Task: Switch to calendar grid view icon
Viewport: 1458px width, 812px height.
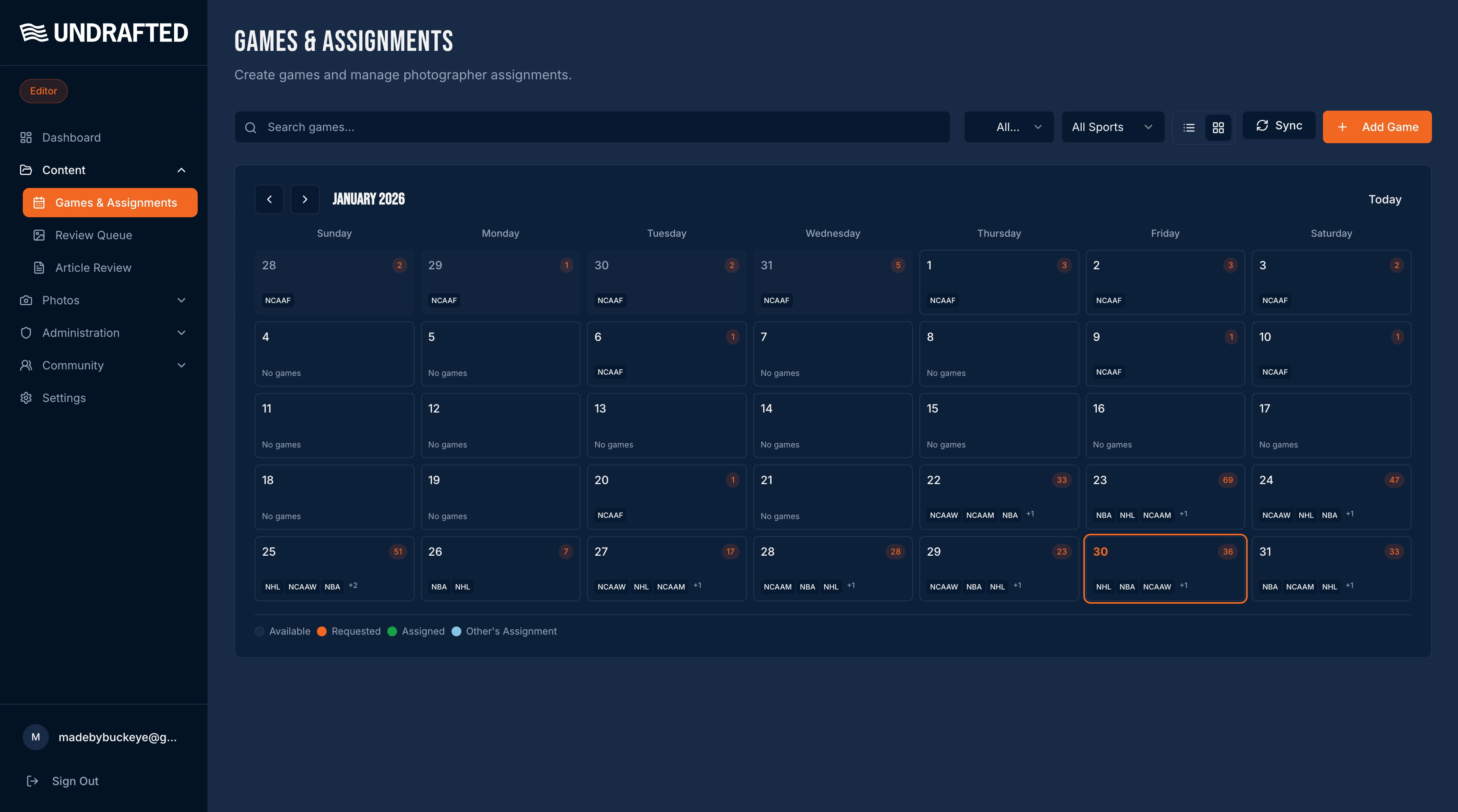Action: [1218, 127]
